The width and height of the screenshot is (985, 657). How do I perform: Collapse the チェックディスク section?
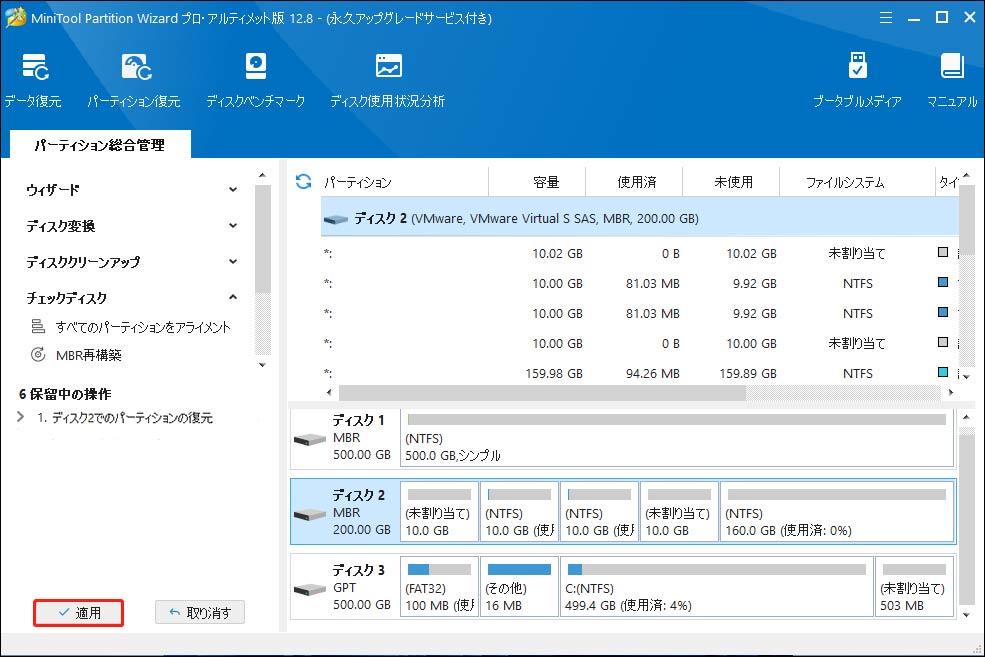click(x=232, y=297)
